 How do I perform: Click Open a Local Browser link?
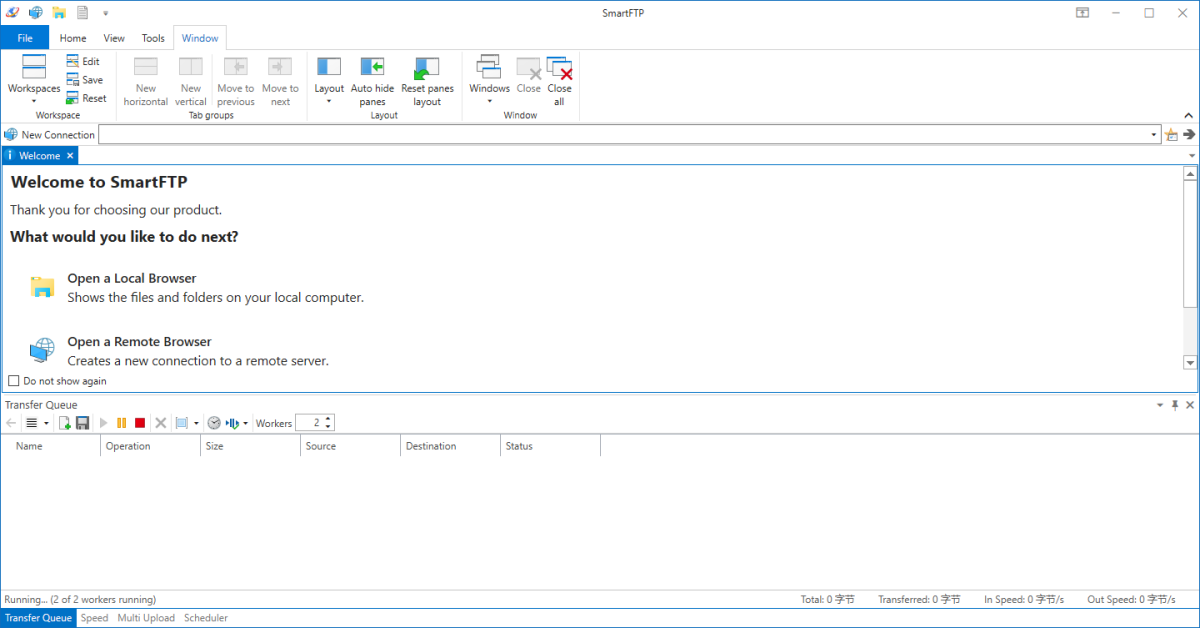click(x=131, y=278)
